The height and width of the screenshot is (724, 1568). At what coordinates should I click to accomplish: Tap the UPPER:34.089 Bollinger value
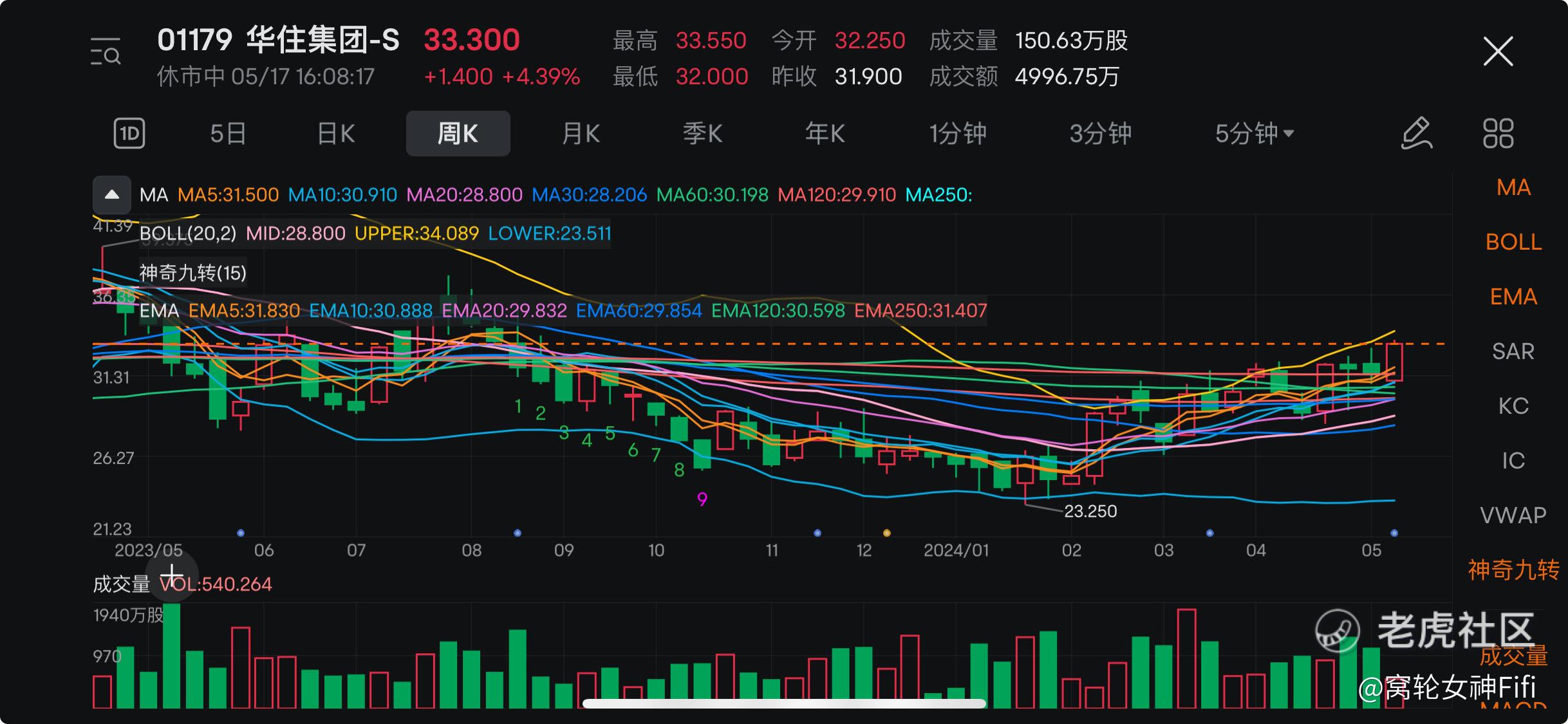click(x=416, y=233)
